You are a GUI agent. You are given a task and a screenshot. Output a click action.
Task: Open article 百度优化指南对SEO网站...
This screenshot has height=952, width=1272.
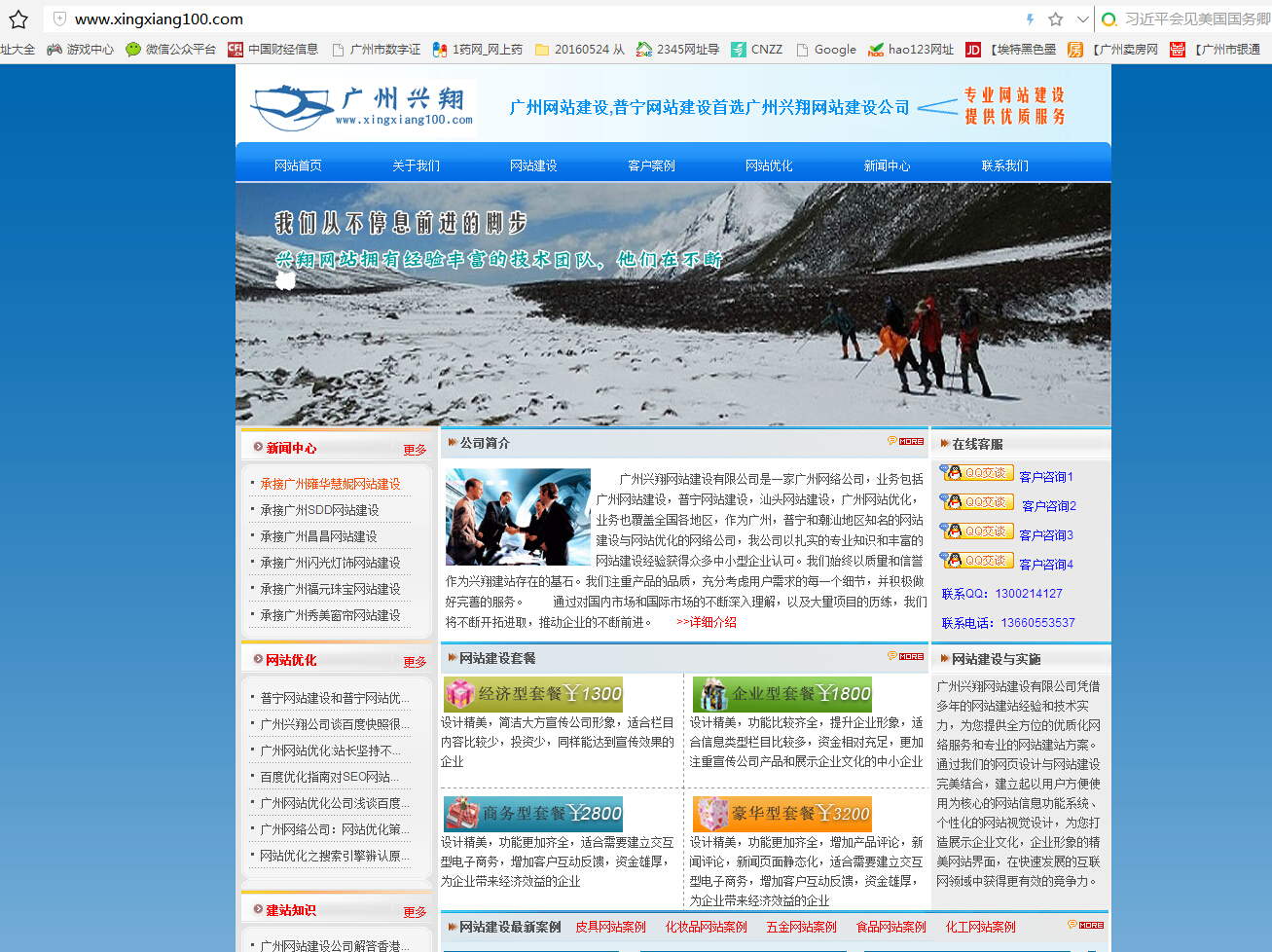(x=329, y=777)
